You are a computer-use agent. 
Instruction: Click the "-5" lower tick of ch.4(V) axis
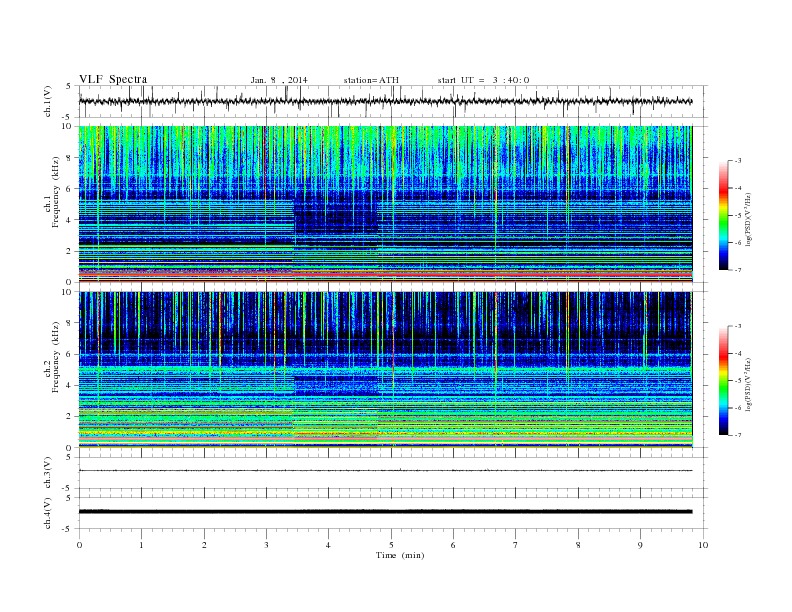coord(67,529)
